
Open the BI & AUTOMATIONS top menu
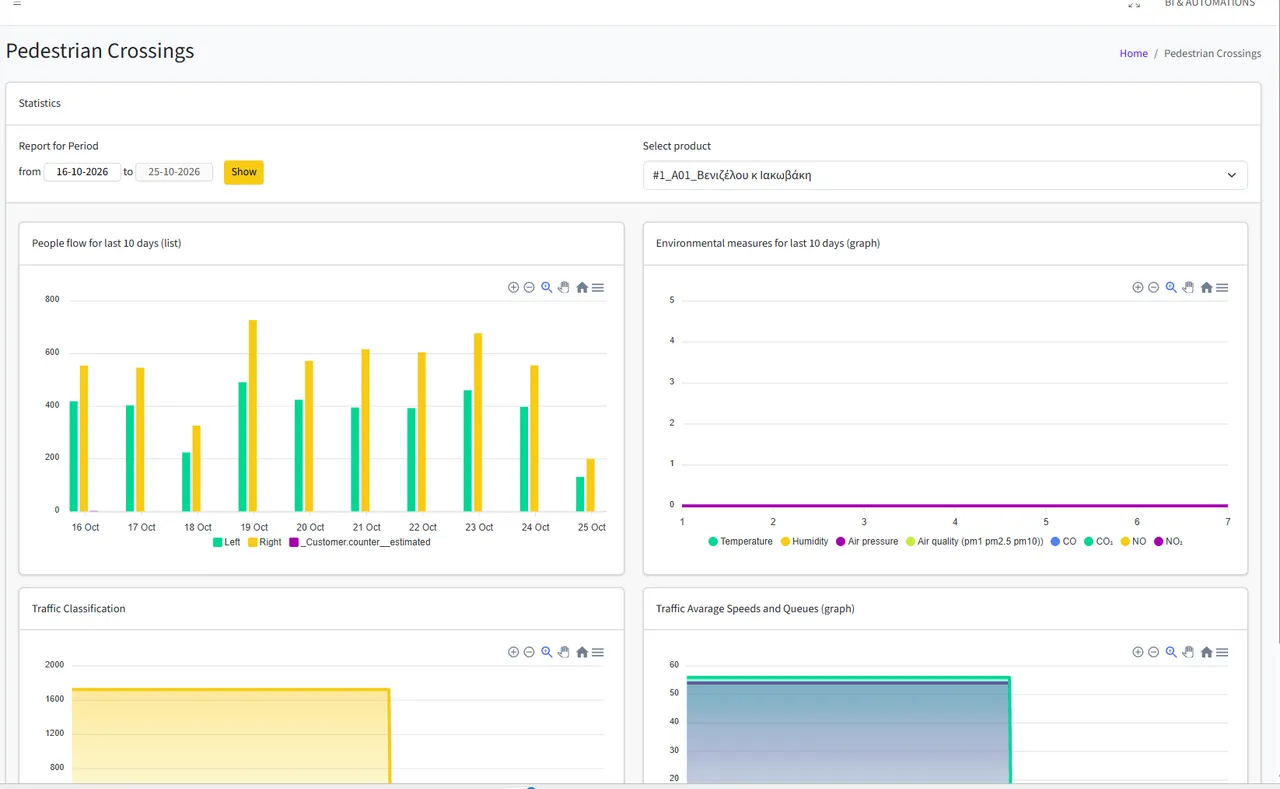1209,4
